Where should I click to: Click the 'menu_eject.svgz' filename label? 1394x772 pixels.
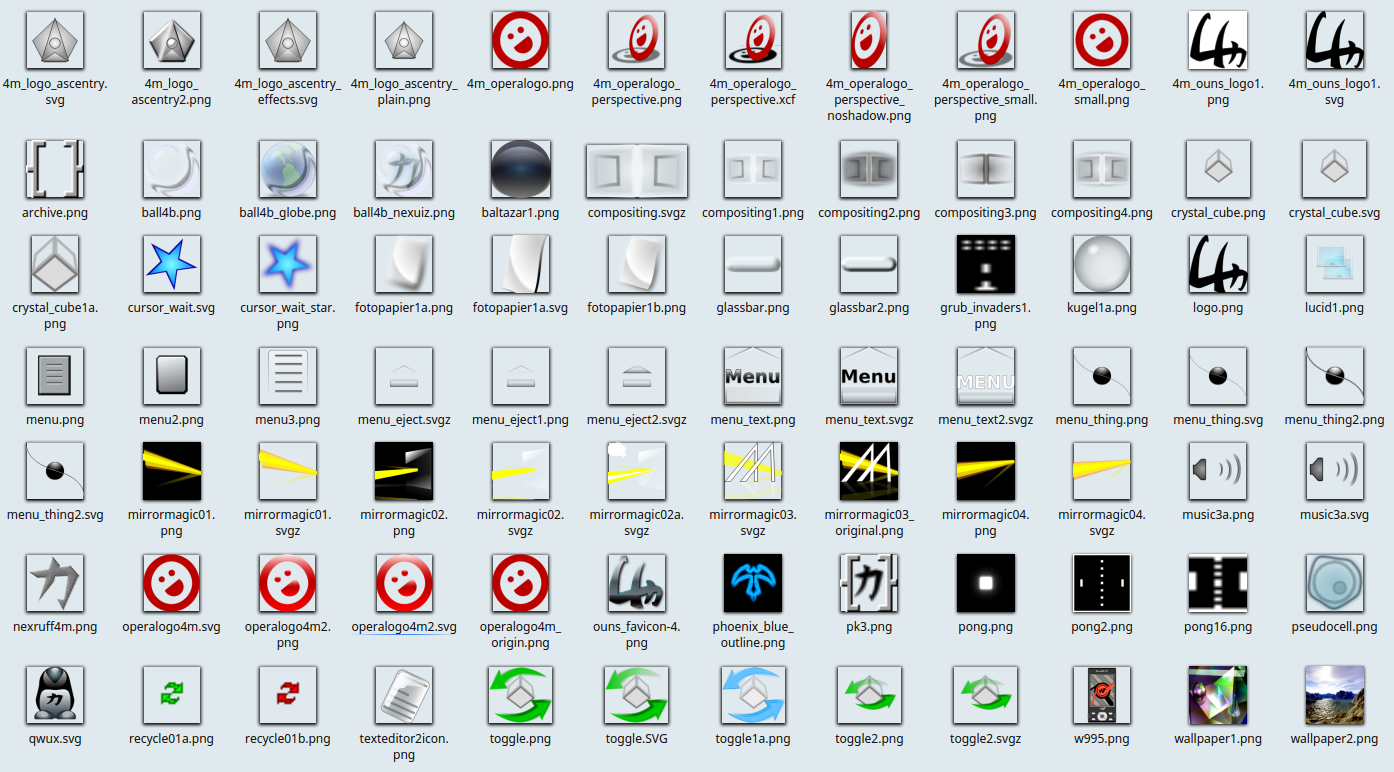click(404, 420)
